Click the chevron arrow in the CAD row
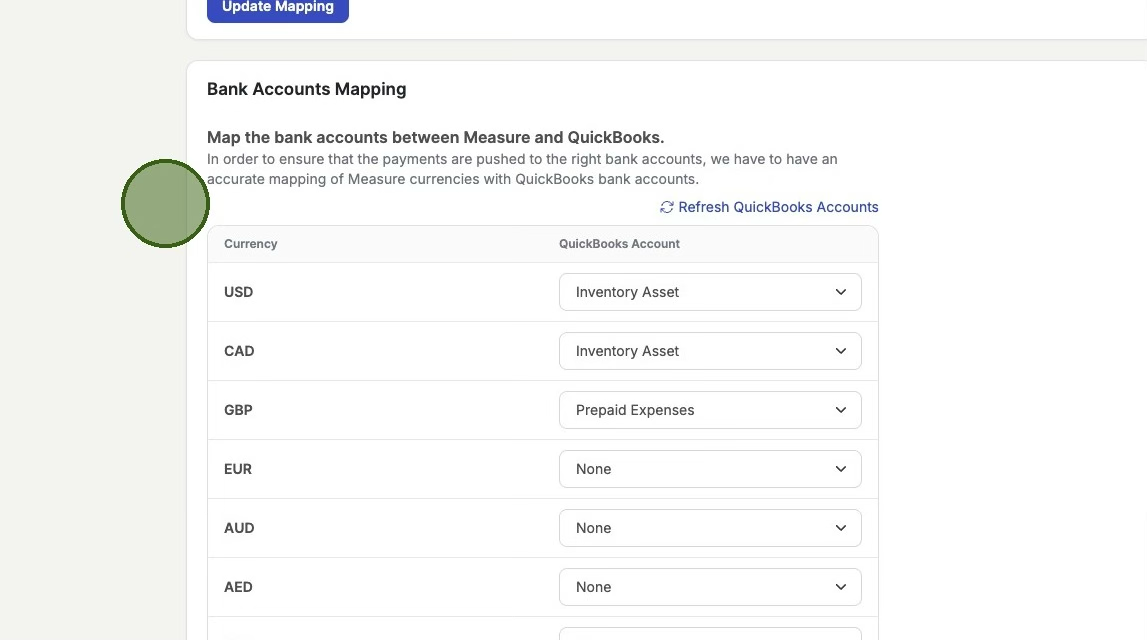 pyautogui.click(x=840, y=351)
